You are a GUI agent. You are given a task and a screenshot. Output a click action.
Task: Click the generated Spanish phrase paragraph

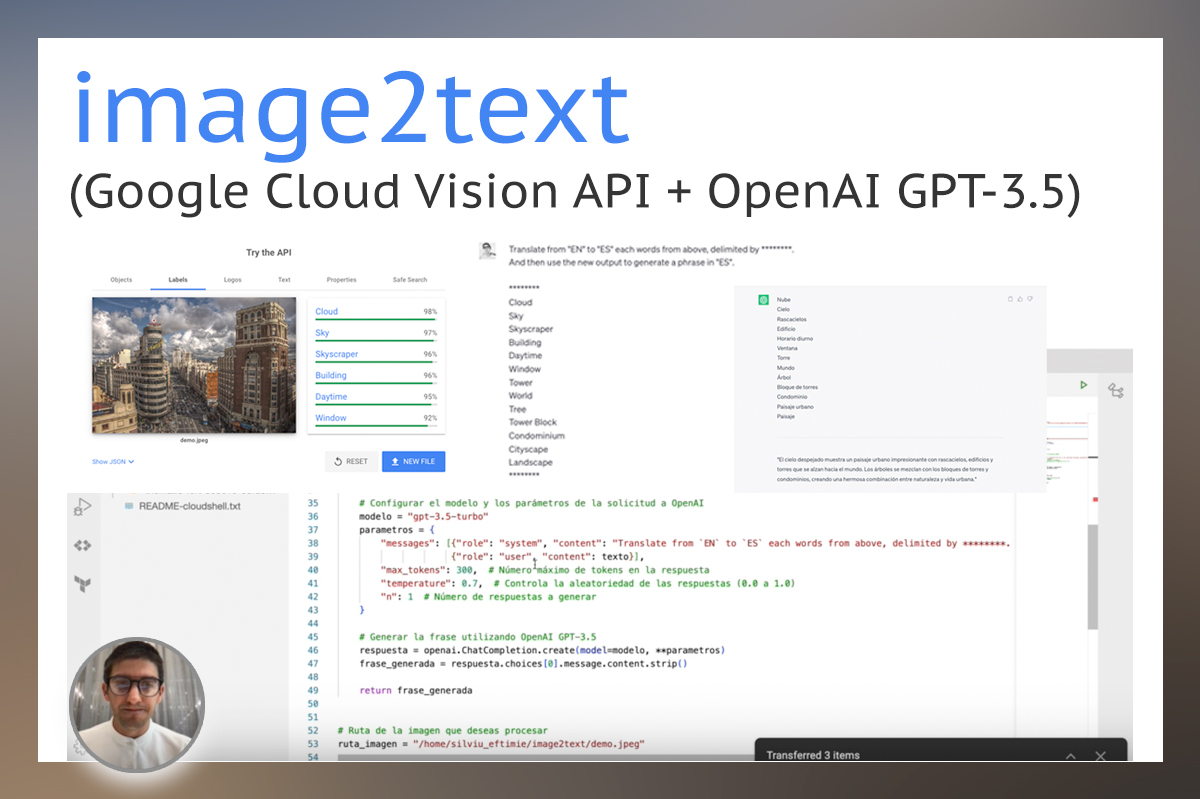tap(883, 470)
